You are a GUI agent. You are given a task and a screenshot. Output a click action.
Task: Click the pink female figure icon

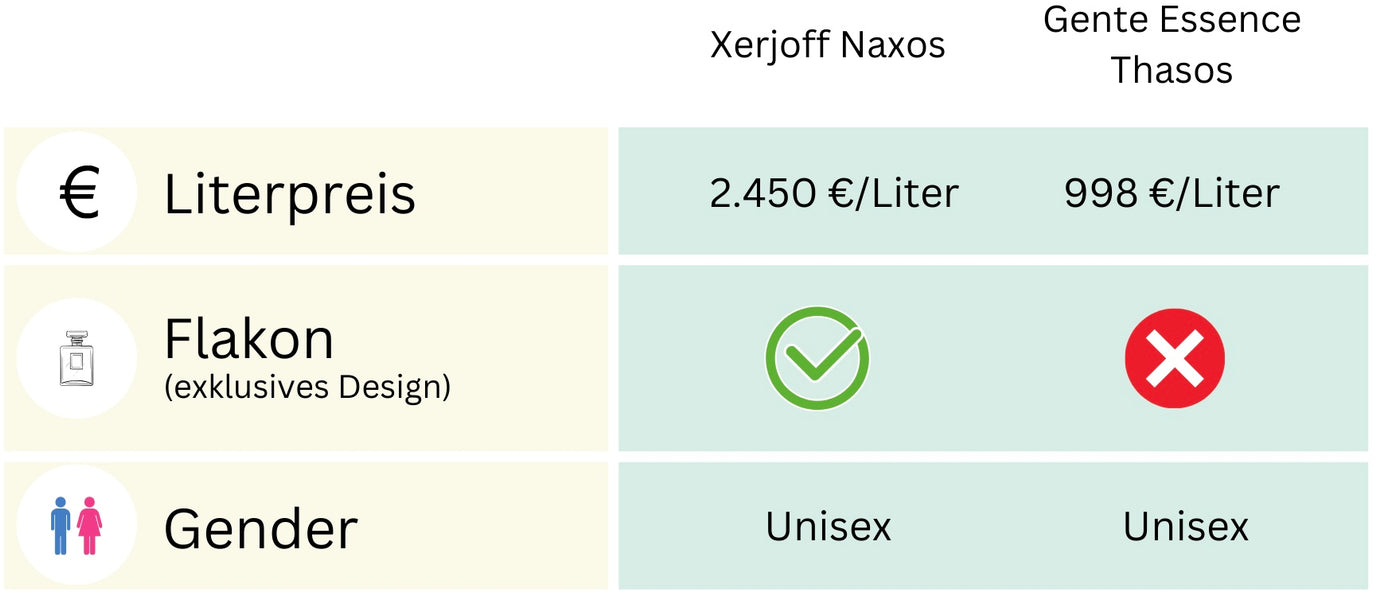90,526
